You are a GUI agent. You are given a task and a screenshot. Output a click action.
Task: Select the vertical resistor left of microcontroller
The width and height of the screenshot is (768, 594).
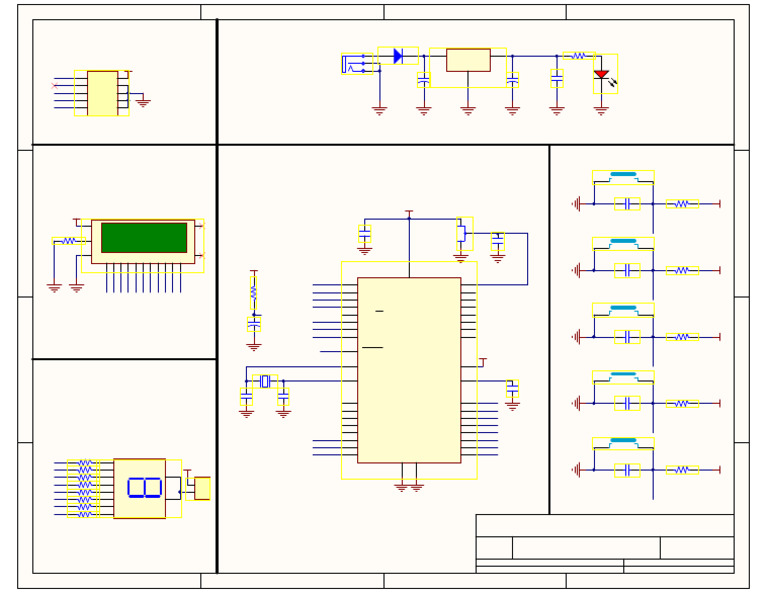click(253, 293)
